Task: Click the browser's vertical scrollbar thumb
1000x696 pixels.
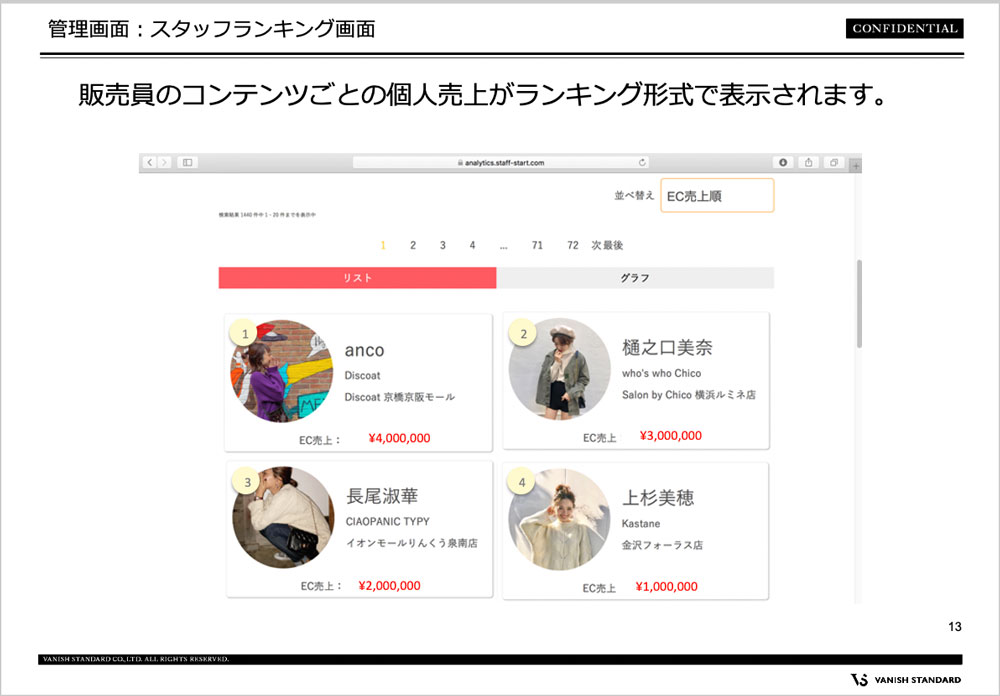Action: click(859, 304)
